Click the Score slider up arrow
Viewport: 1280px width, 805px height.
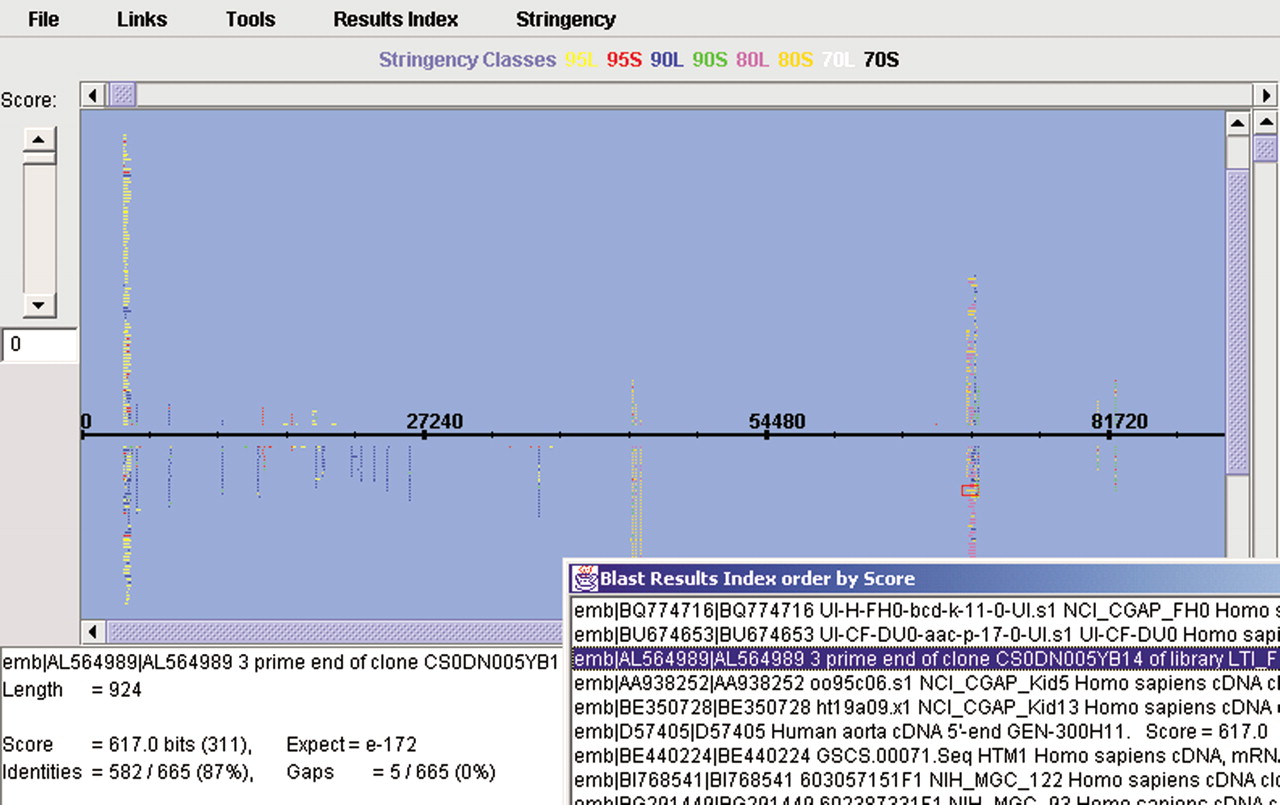pos(39,137)
